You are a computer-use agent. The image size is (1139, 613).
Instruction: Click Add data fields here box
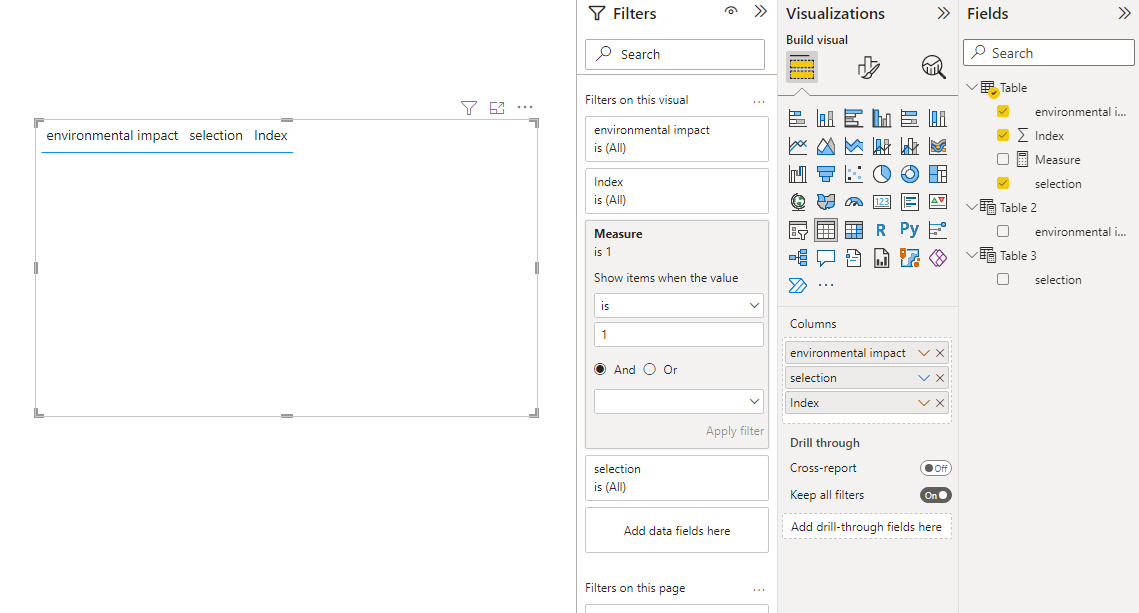click(x=677, y=530)
